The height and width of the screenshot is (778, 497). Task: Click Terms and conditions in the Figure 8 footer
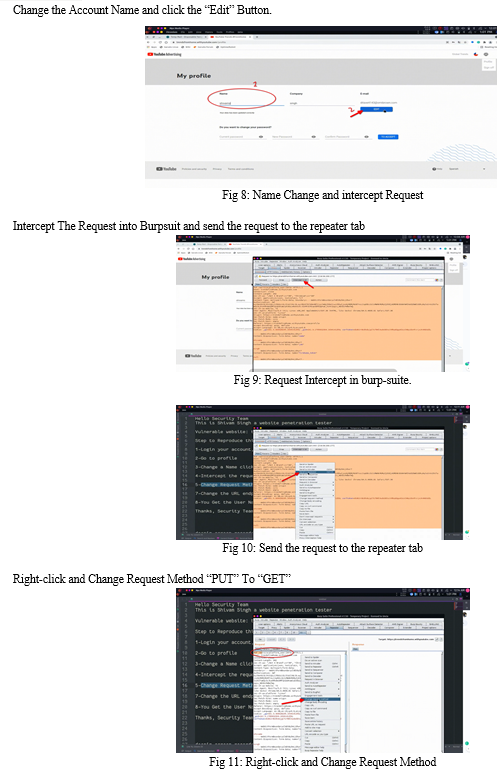241,169
